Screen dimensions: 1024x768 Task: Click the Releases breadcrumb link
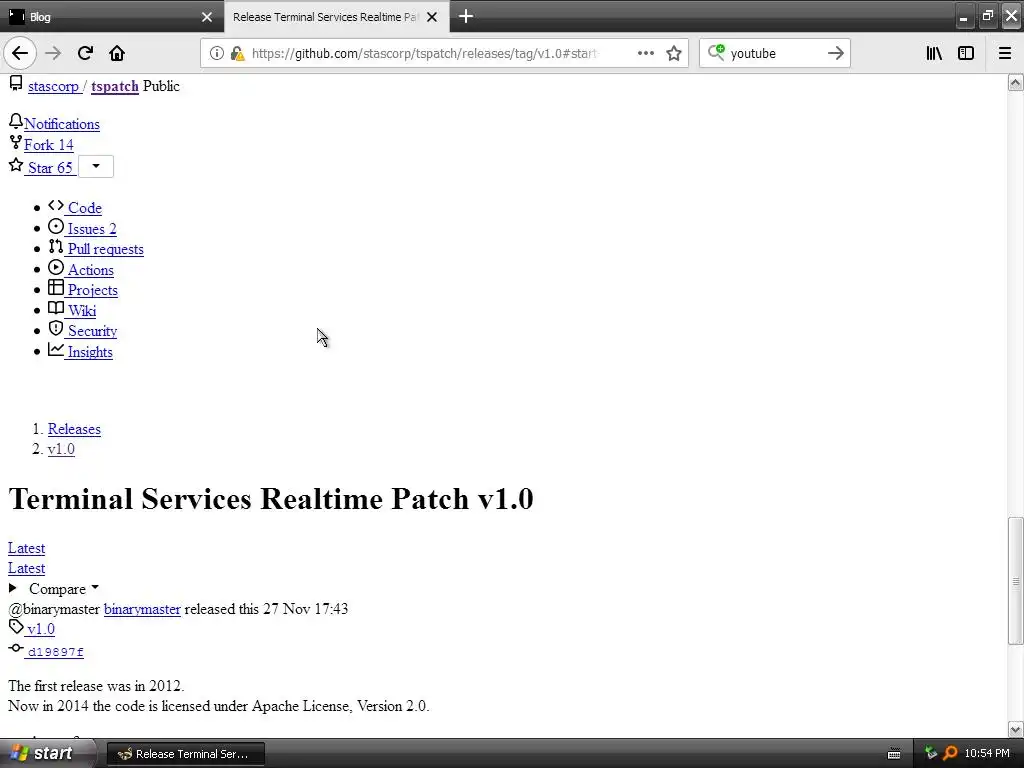click(x=74, y=429)
